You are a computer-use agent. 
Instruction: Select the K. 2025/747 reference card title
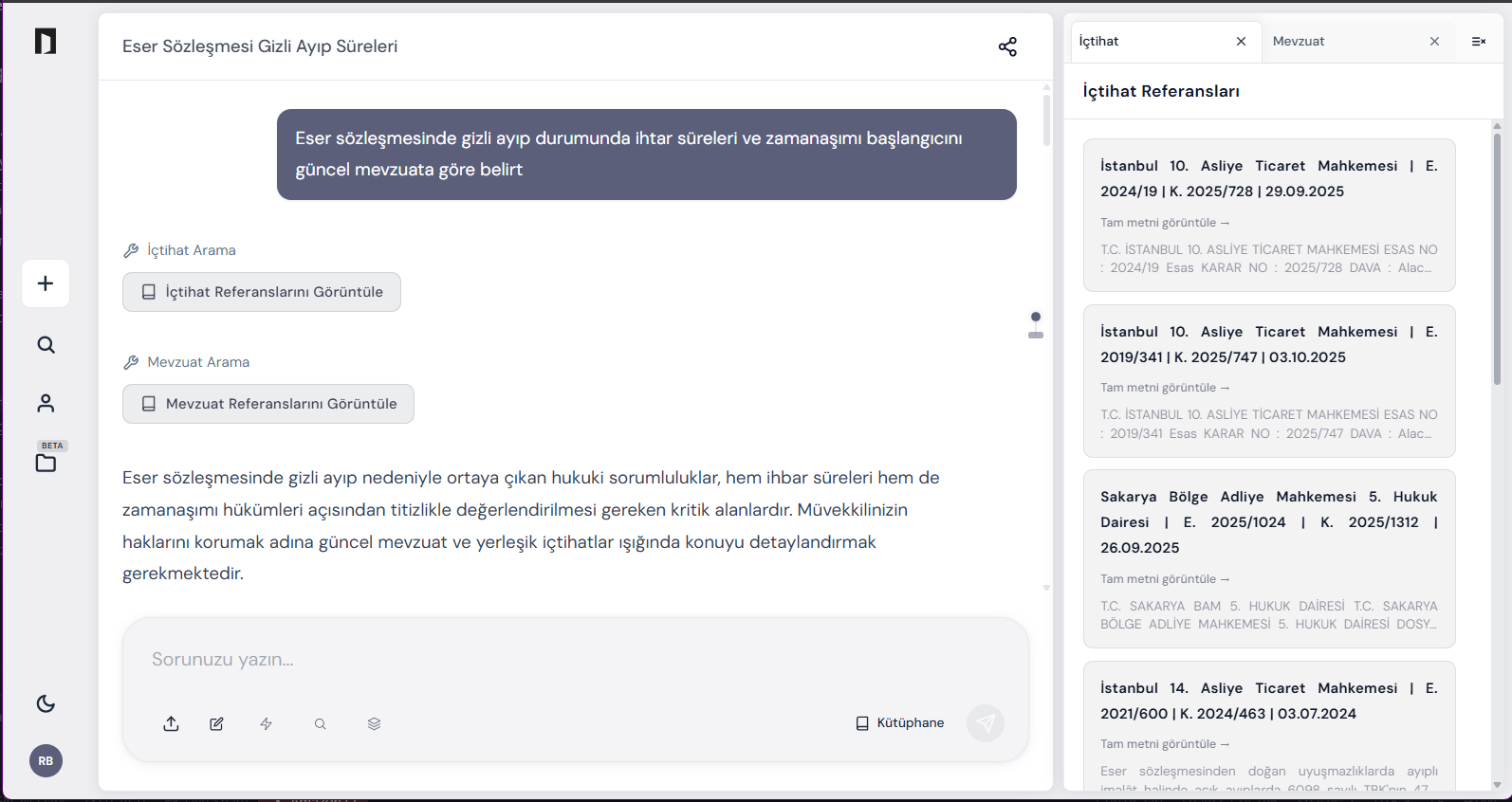(1269, 344)
